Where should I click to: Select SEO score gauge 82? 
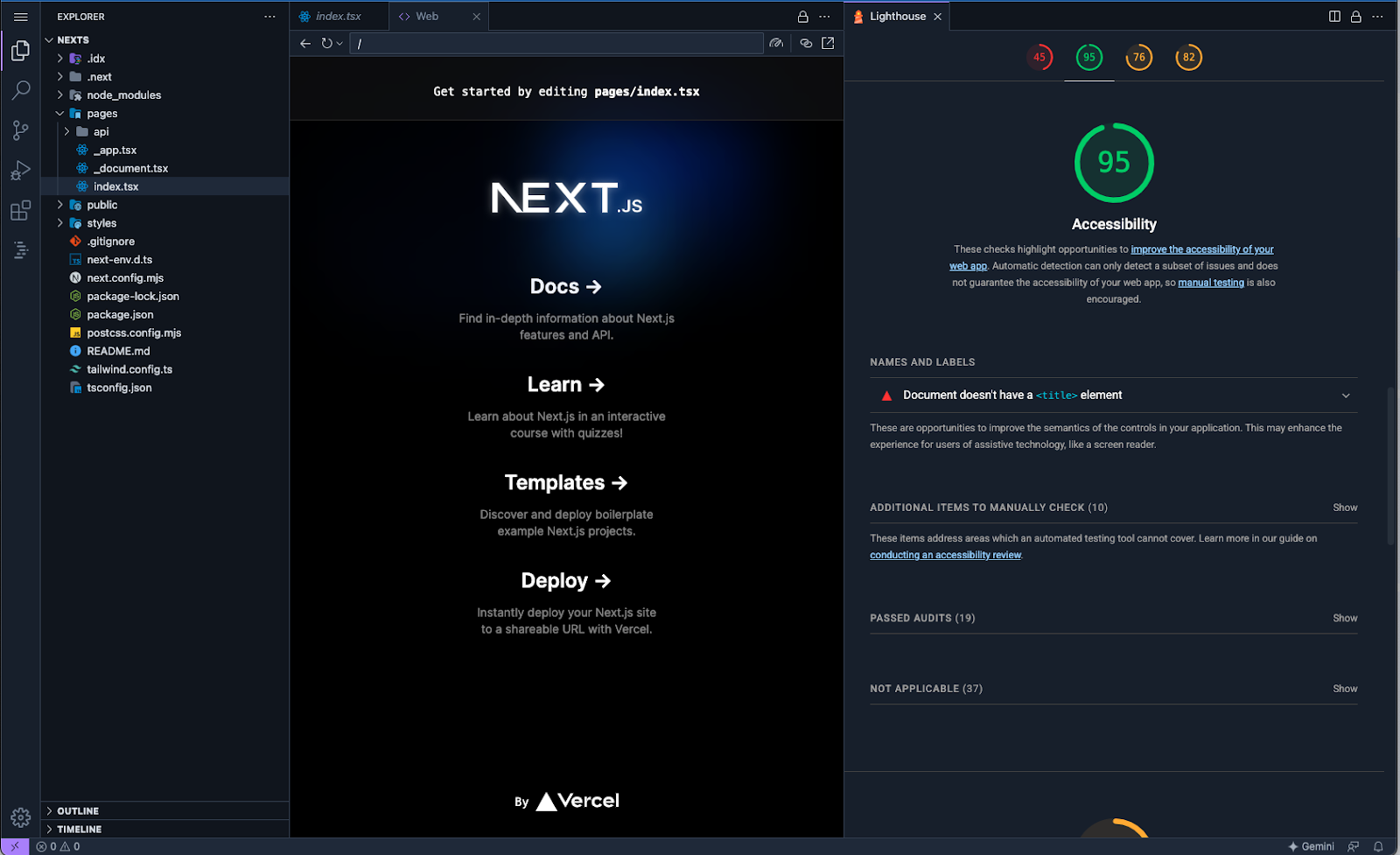(1189, 57)
